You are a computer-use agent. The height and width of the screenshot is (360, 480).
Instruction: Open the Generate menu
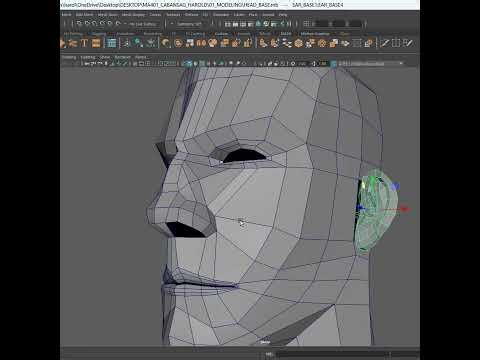pos(221,15)
